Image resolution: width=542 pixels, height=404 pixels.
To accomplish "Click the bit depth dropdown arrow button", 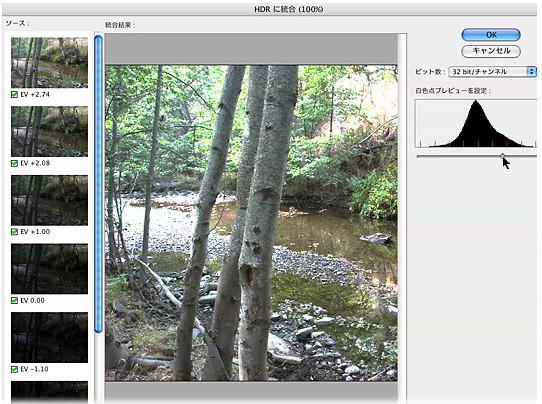I will pos(531,72).
